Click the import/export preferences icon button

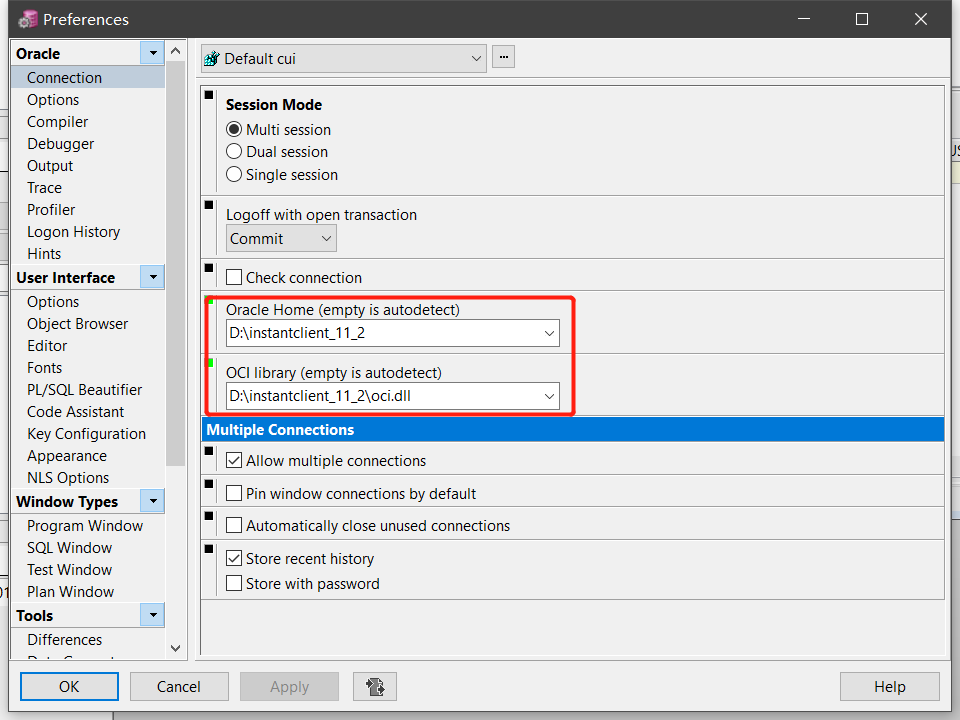pos(374,687)
